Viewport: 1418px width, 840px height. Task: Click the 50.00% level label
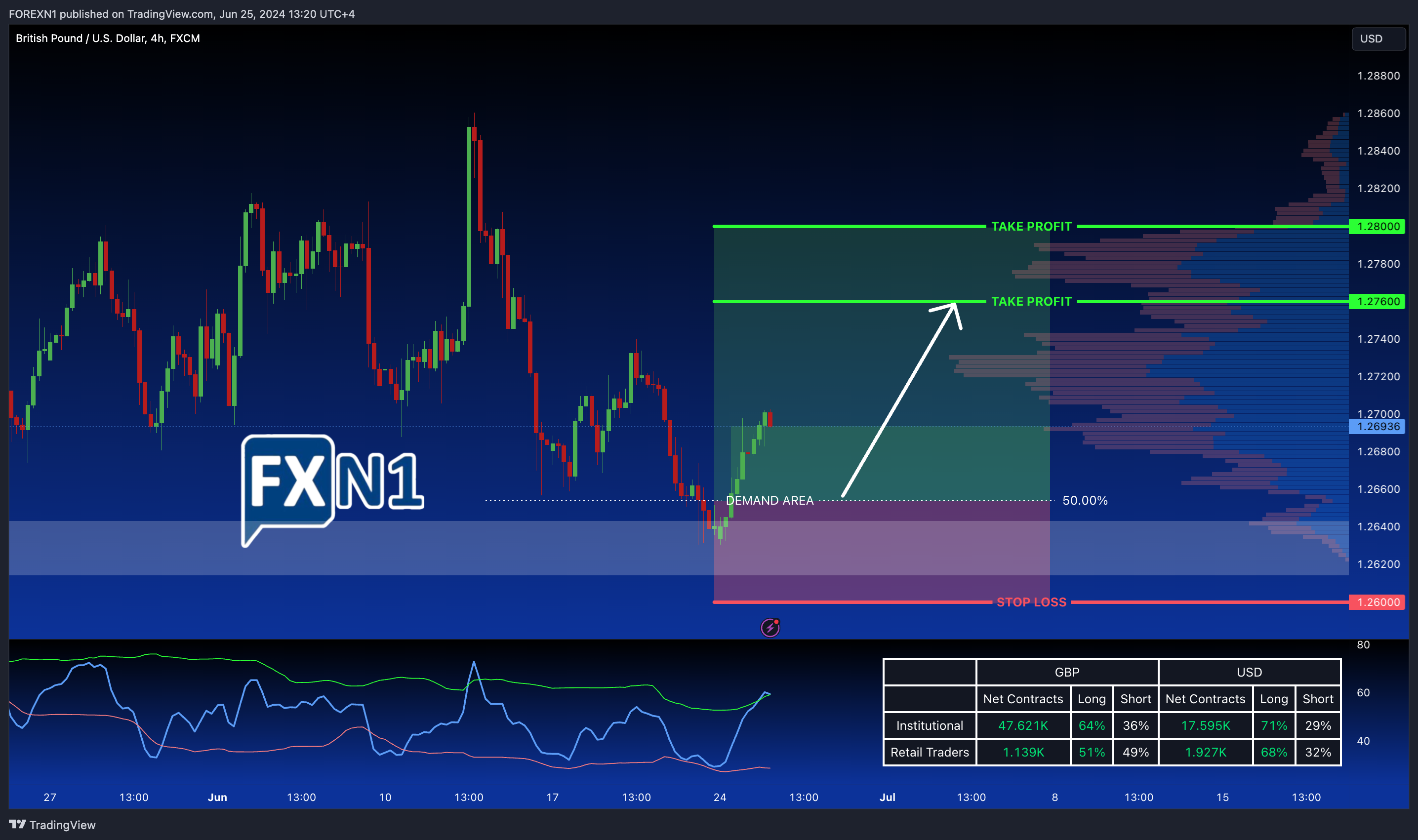tap(1085, 500)
